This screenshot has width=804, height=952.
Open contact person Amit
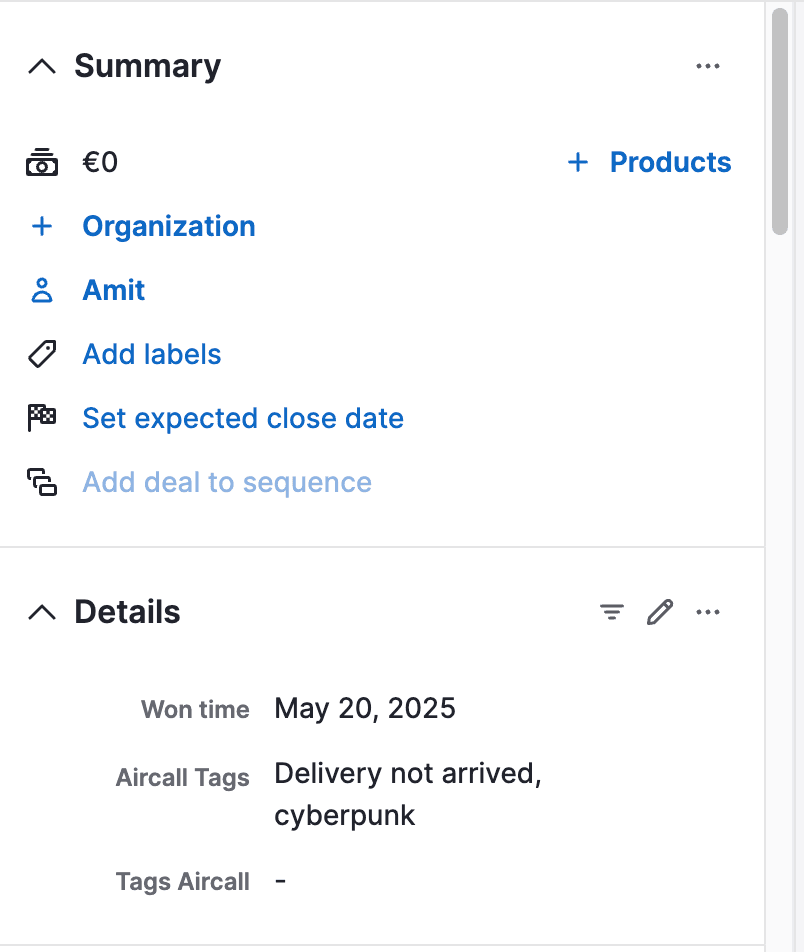click(x=114, y=290)
